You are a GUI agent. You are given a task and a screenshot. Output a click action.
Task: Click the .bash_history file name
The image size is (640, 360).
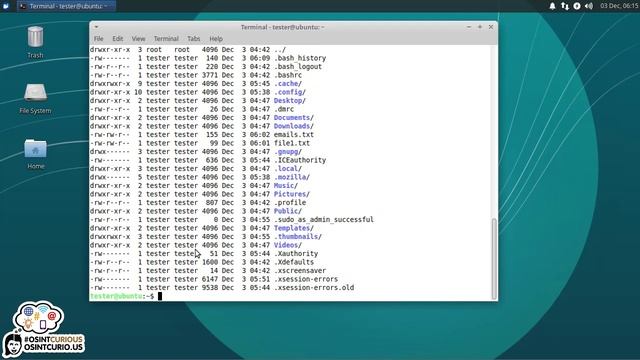pyautogui.click(x=300, y=58)
